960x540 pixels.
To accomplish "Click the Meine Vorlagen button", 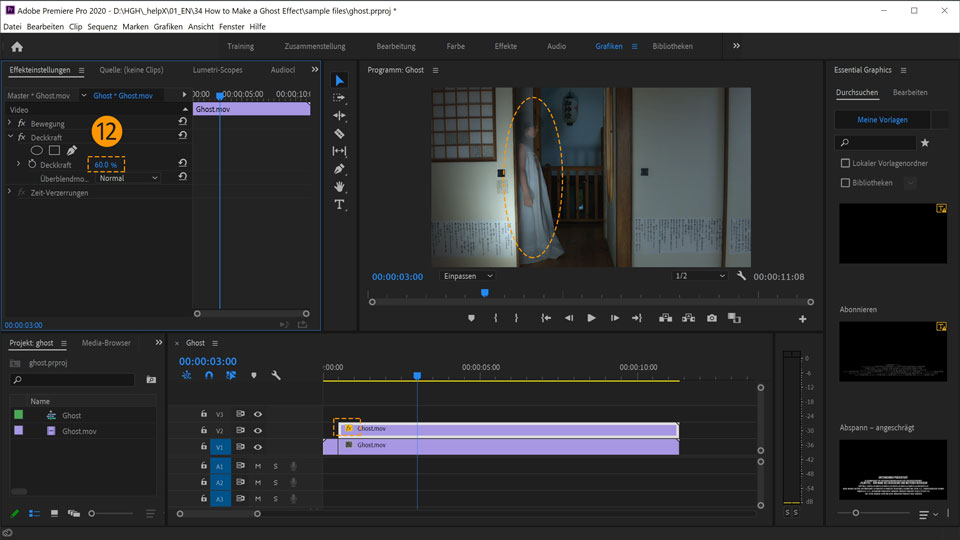I will [x=883, y=119].
